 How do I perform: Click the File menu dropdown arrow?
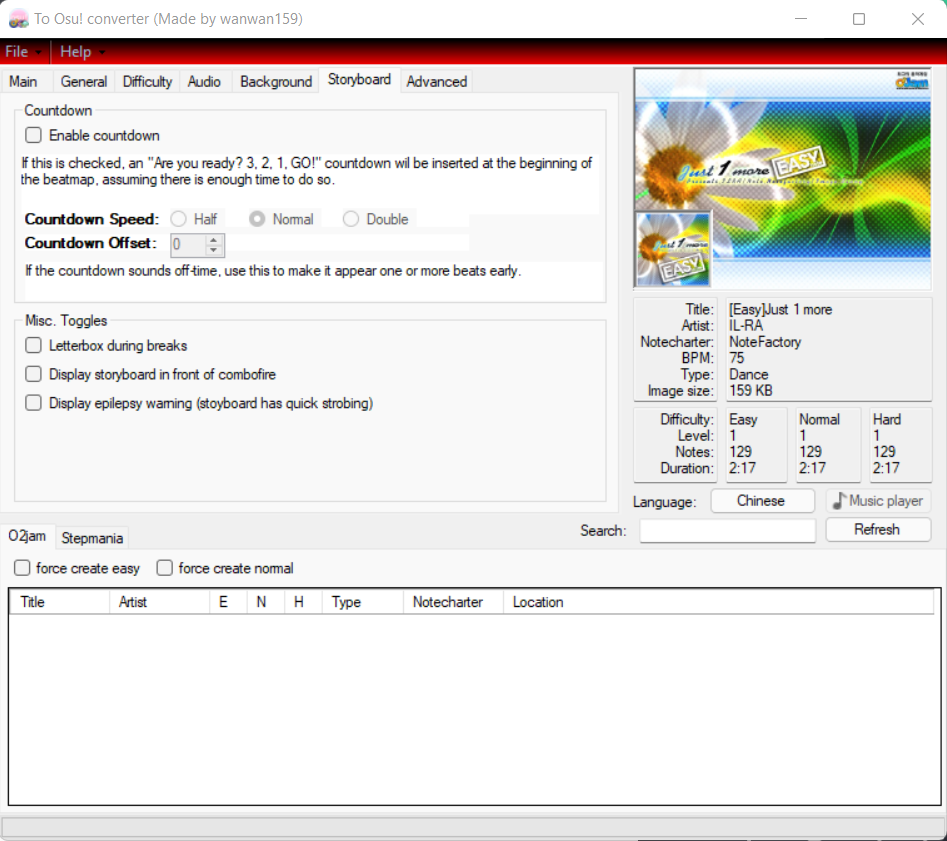[39, 53]
